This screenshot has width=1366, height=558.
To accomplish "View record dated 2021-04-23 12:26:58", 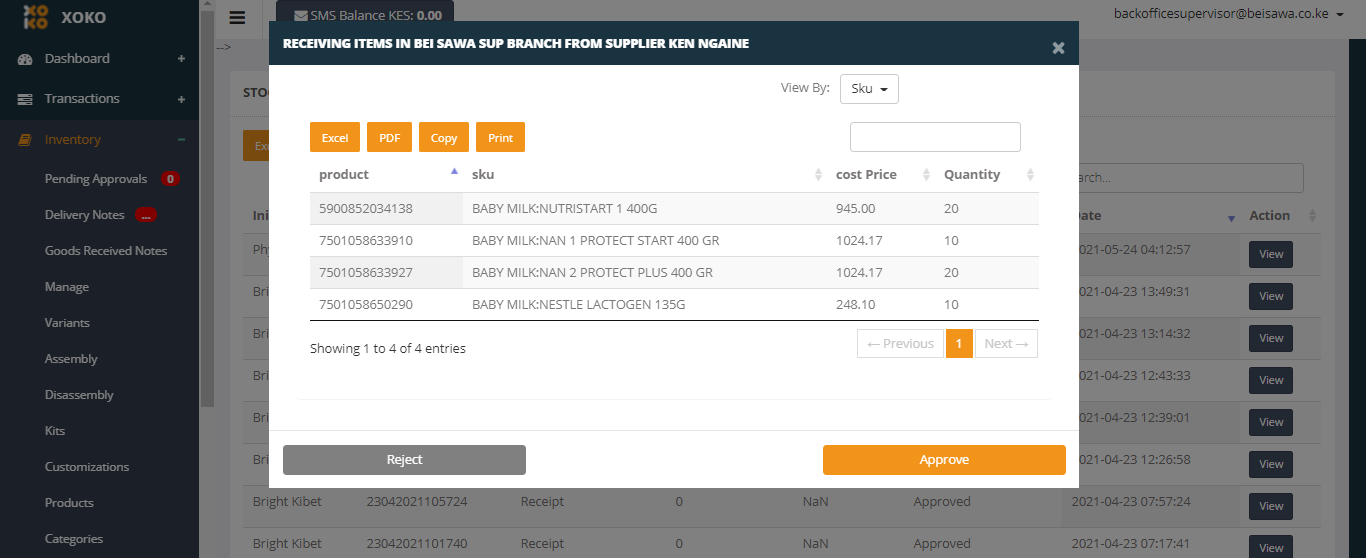I will pyautogui.click(x=1271, y=465).
